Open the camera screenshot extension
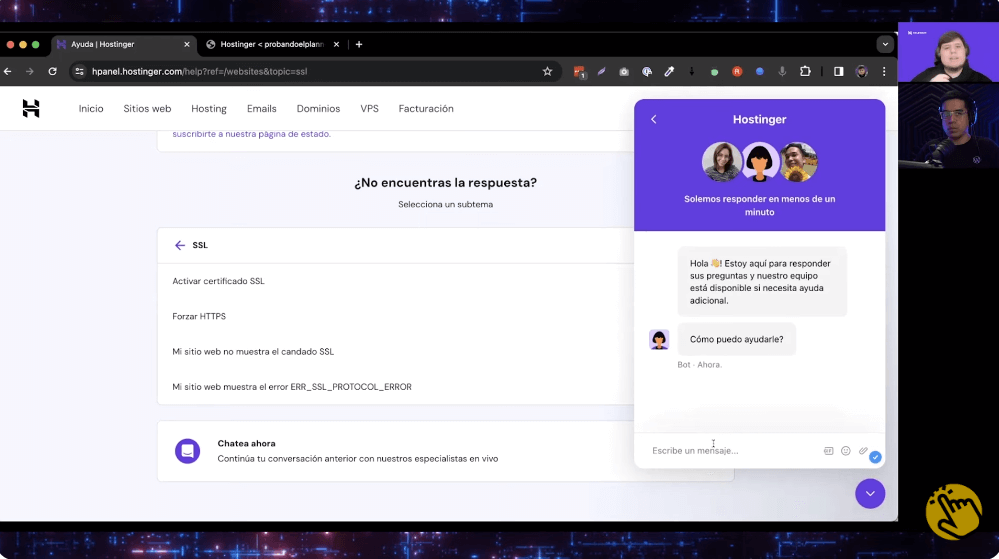Image resolution: width=999 pixels, height=559 pixels. click(x=624, y=72)
